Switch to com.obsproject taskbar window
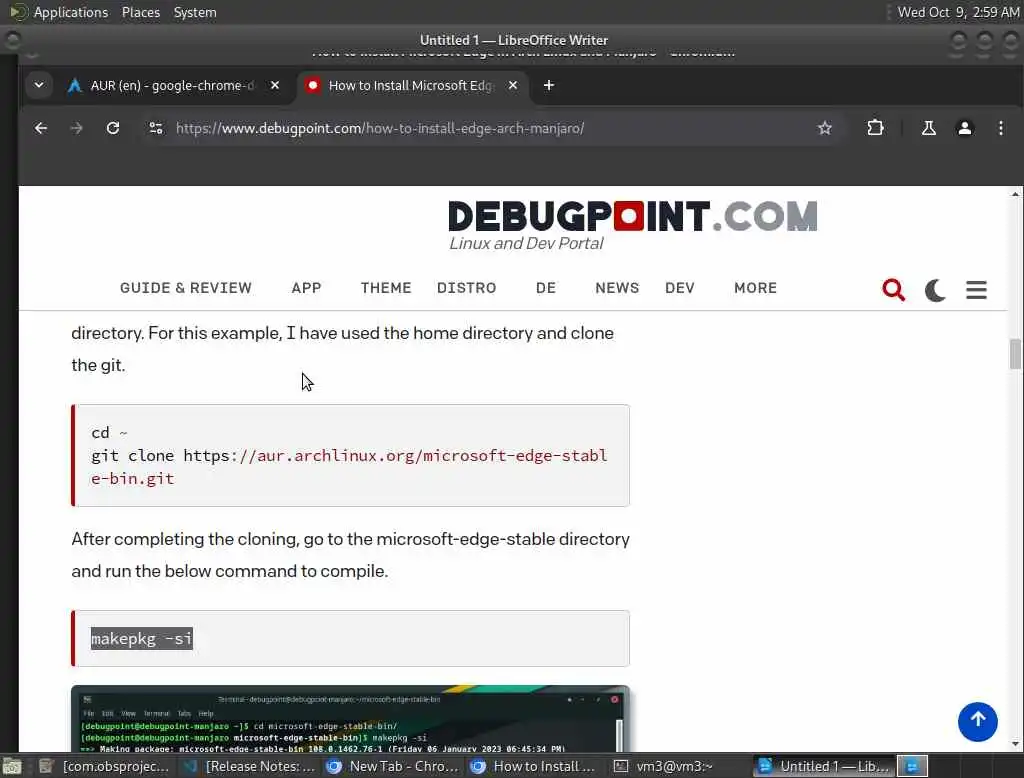Screen dimensions: 1024x778 pyautogui.click(x=104, y=766)
